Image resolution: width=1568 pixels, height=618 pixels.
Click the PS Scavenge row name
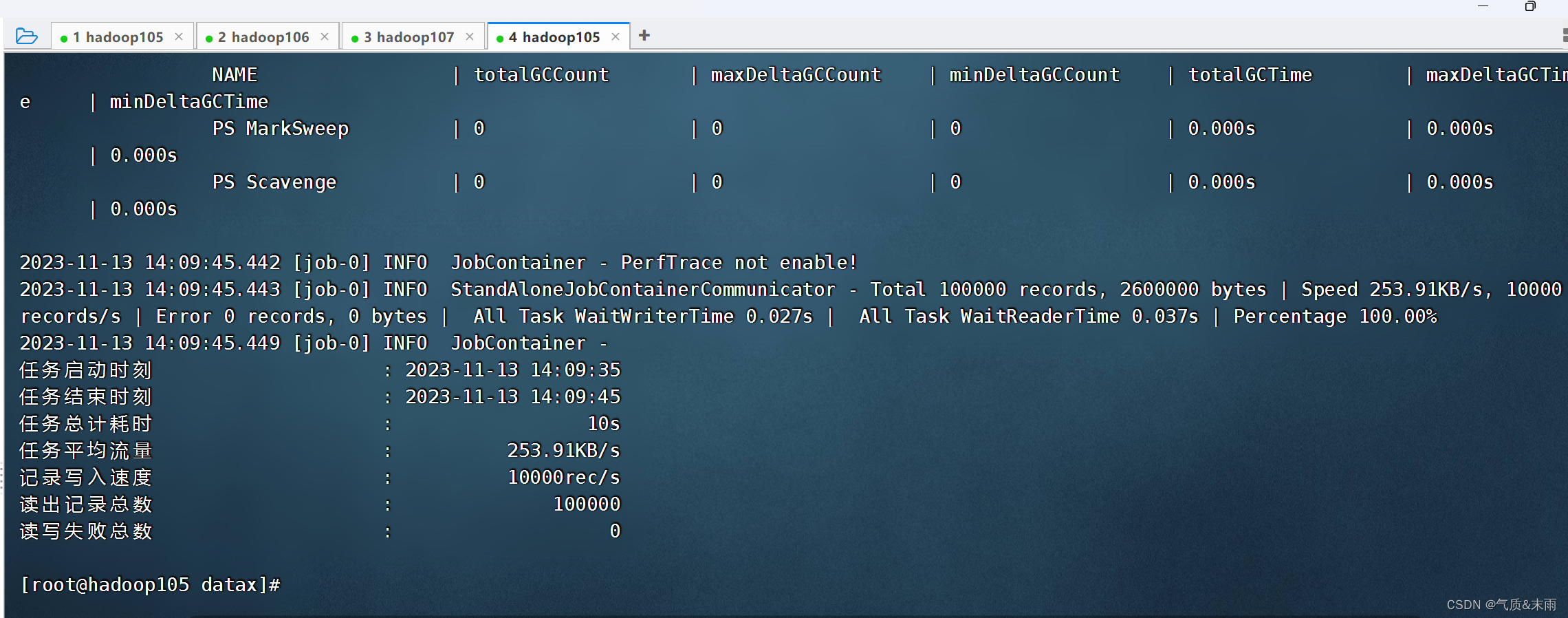[x=274, y=182]
